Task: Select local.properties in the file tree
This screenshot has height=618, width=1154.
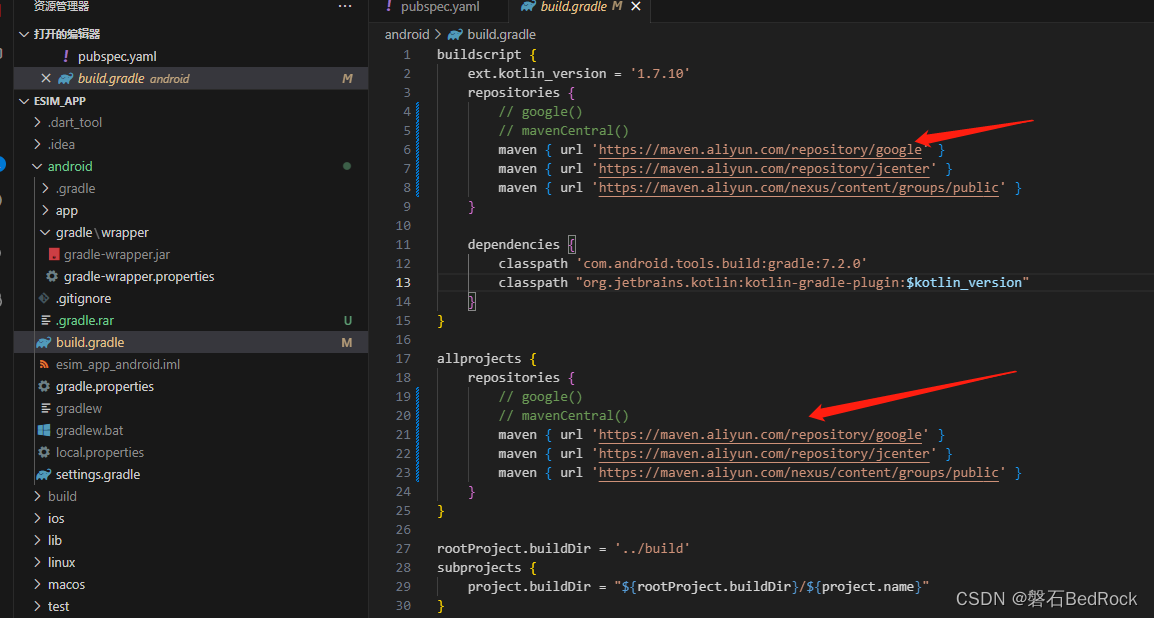Action: (98, 452)
